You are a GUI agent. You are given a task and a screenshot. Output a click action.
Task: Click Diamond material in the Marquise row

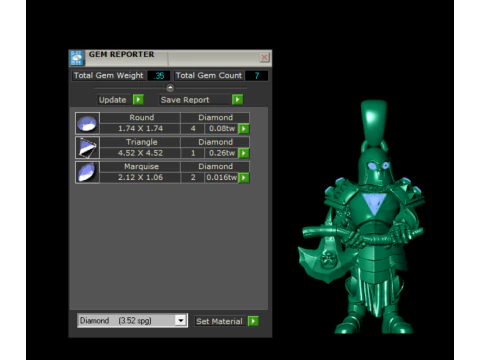[215, 167]
